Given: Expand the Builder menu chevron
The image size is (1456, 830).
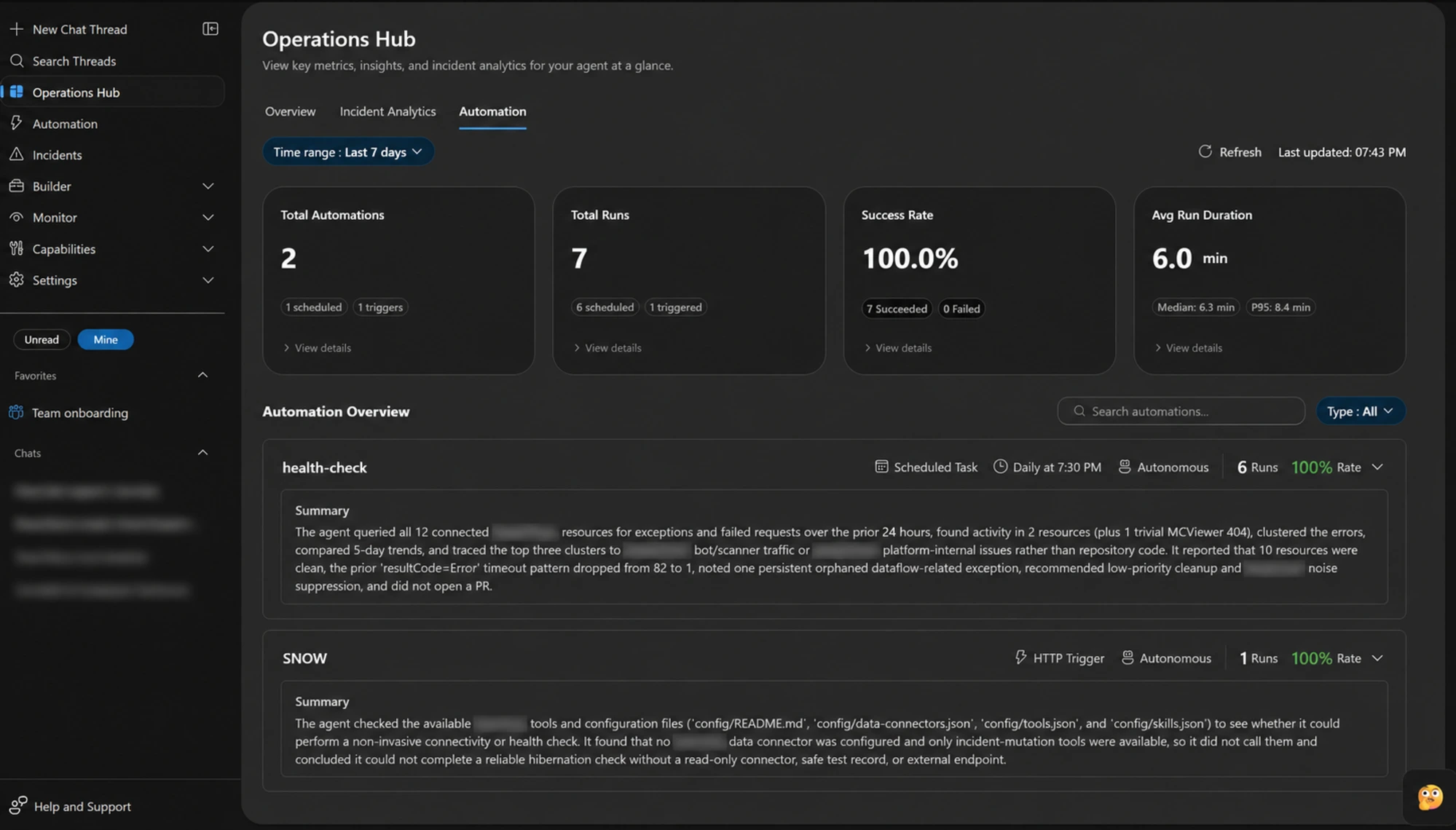Looking at the screenshot, I should tap(208, 186).
